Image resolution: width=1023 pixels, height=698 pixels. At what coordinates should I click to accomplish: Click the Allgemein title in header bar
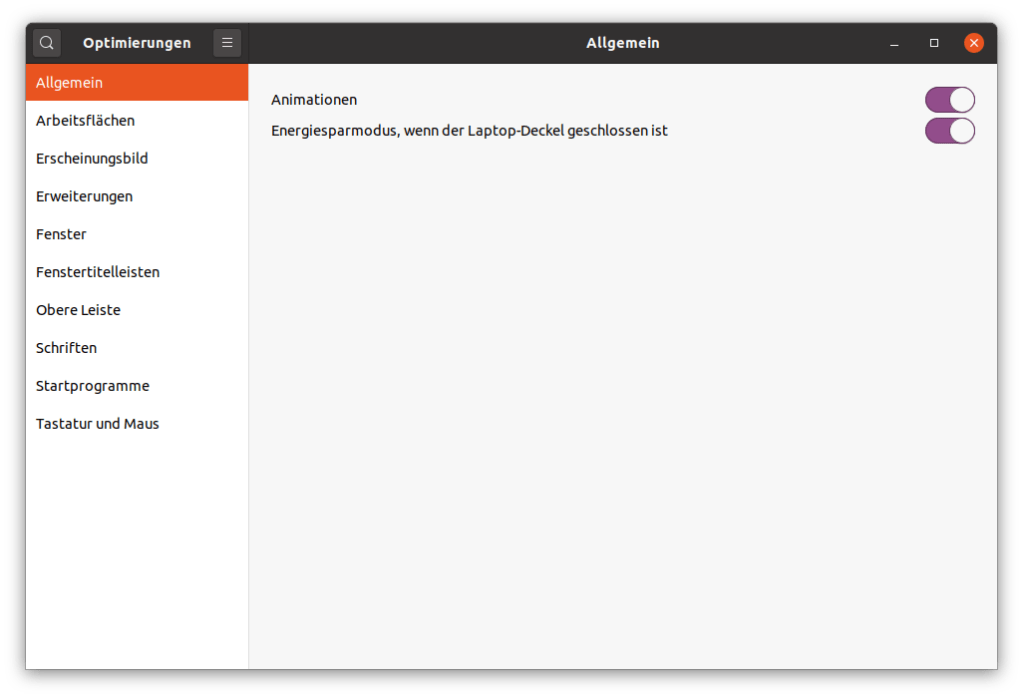tap(622, 43)
